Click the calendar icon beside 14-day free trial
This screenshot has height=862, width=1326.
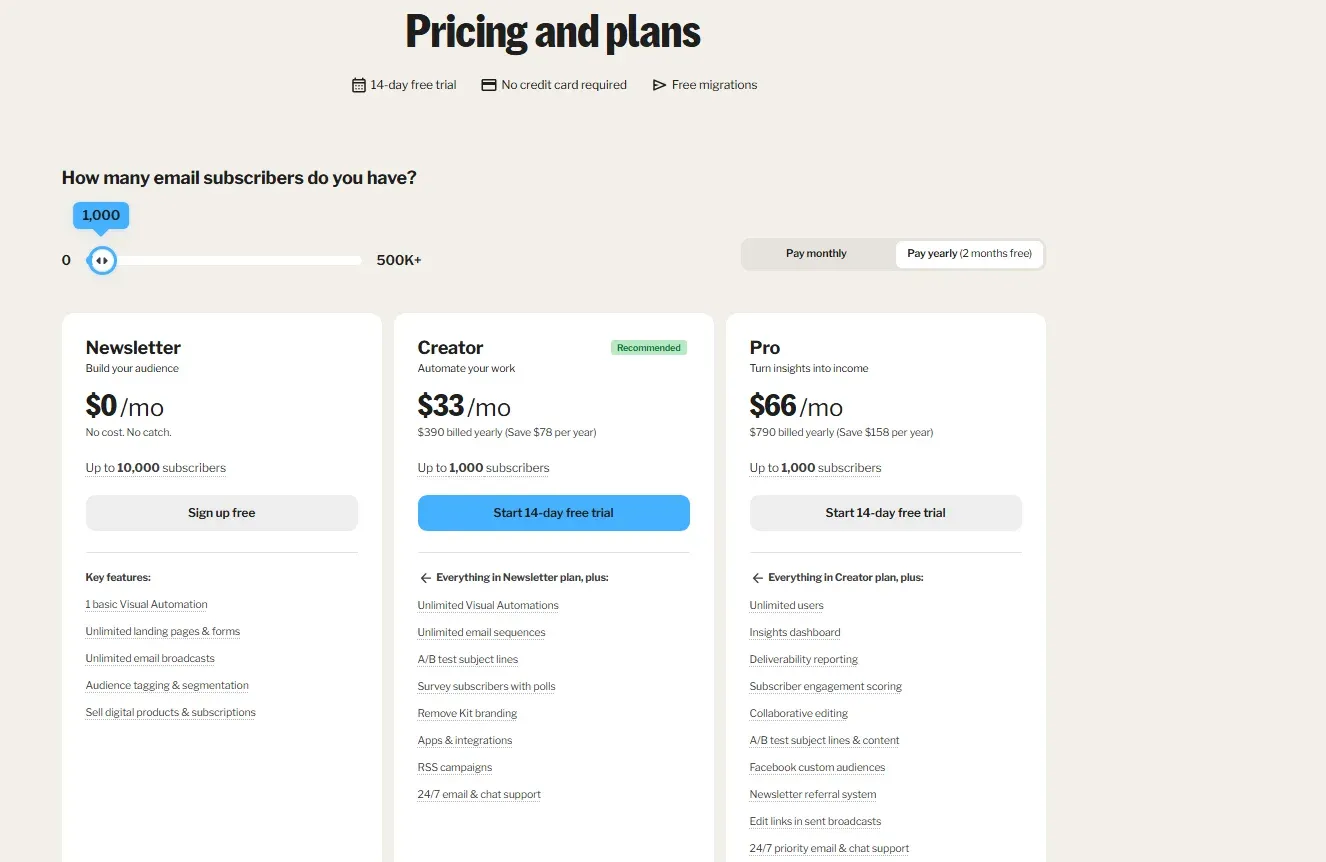click(358, 85)
